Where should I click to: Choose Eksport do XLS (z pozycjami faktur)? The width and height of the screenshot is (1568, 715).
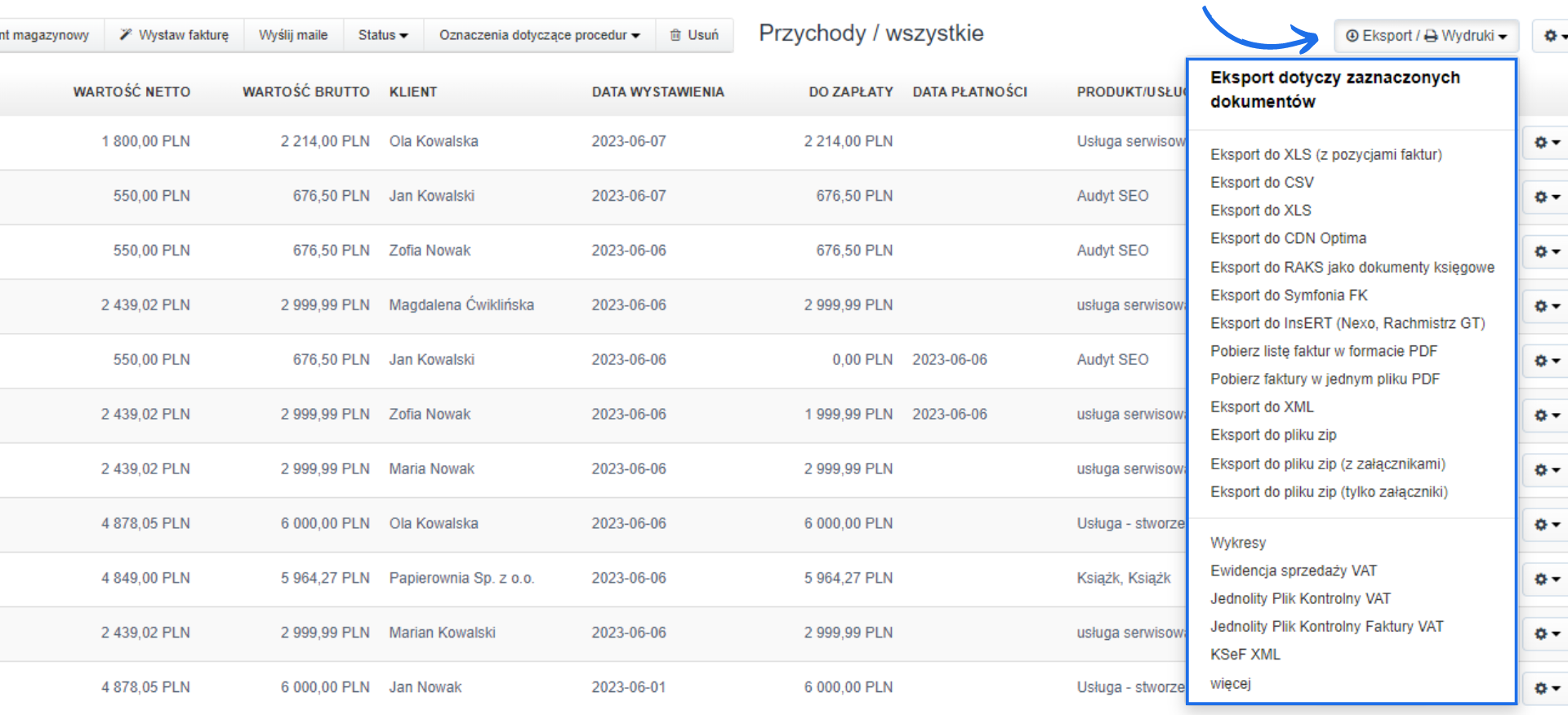(x=1325, y=154)
